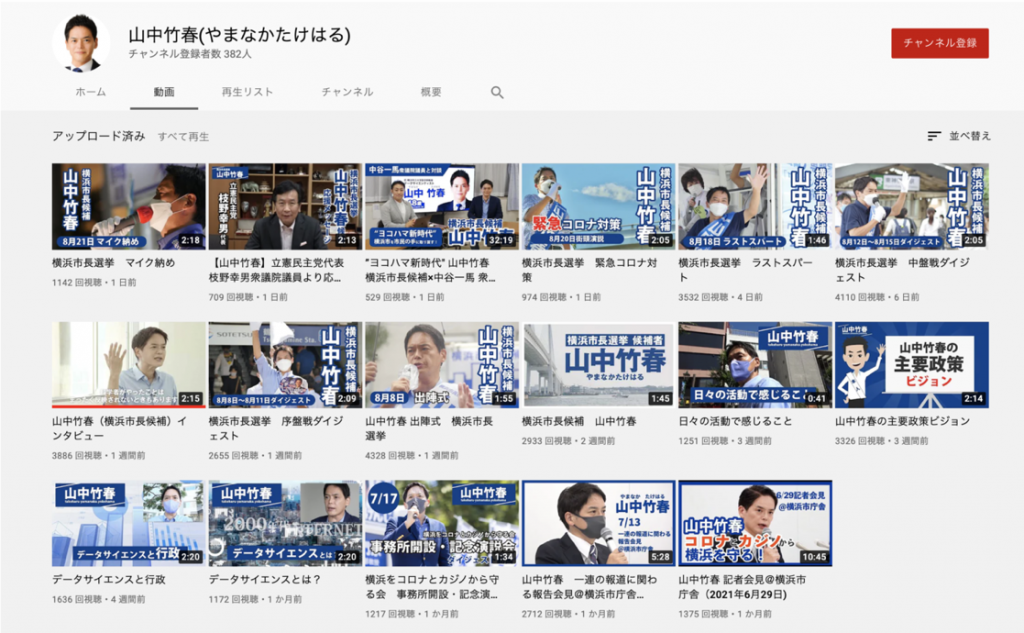
Task: Go to the 概要 tab
Action: coord(431,92)
